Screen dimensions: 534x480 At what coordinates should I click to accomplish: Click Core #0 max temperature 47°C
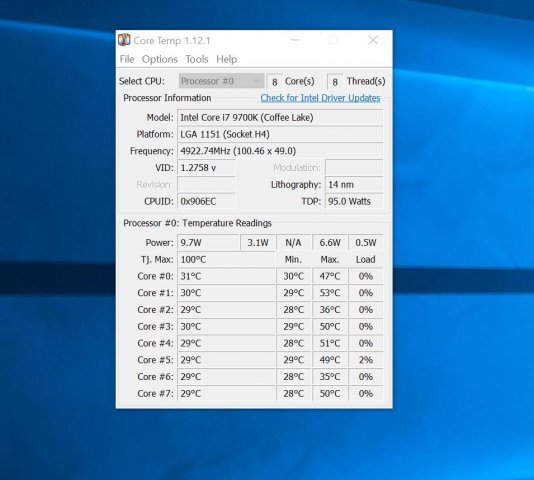330,276
